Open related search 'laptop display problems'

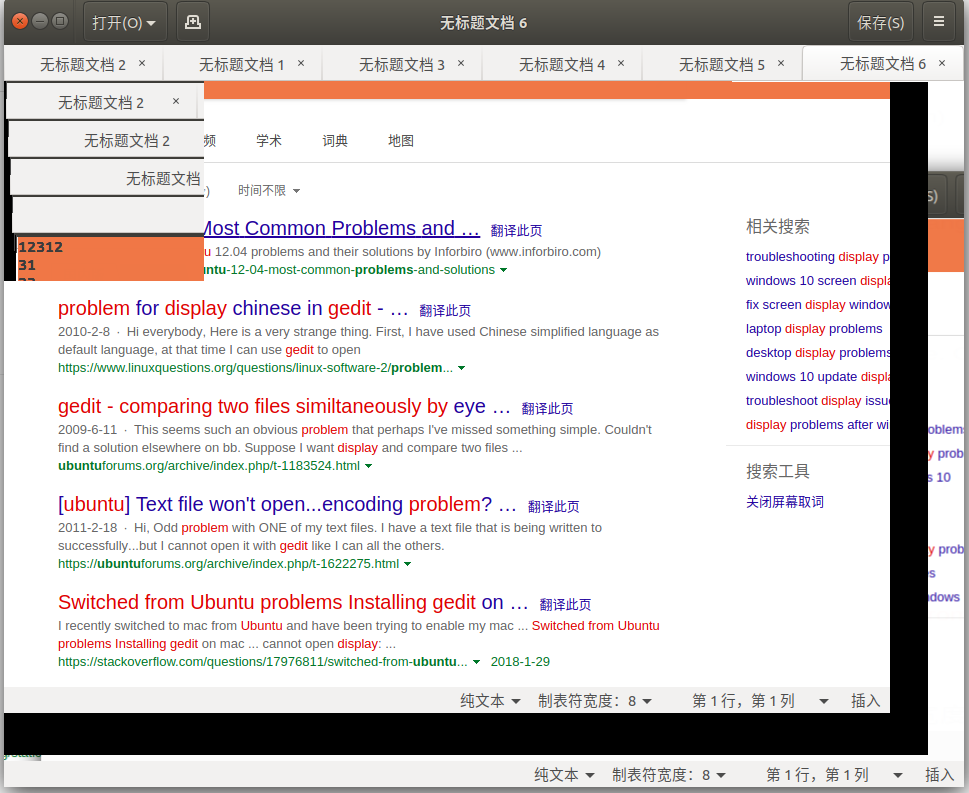click(814, 329)
